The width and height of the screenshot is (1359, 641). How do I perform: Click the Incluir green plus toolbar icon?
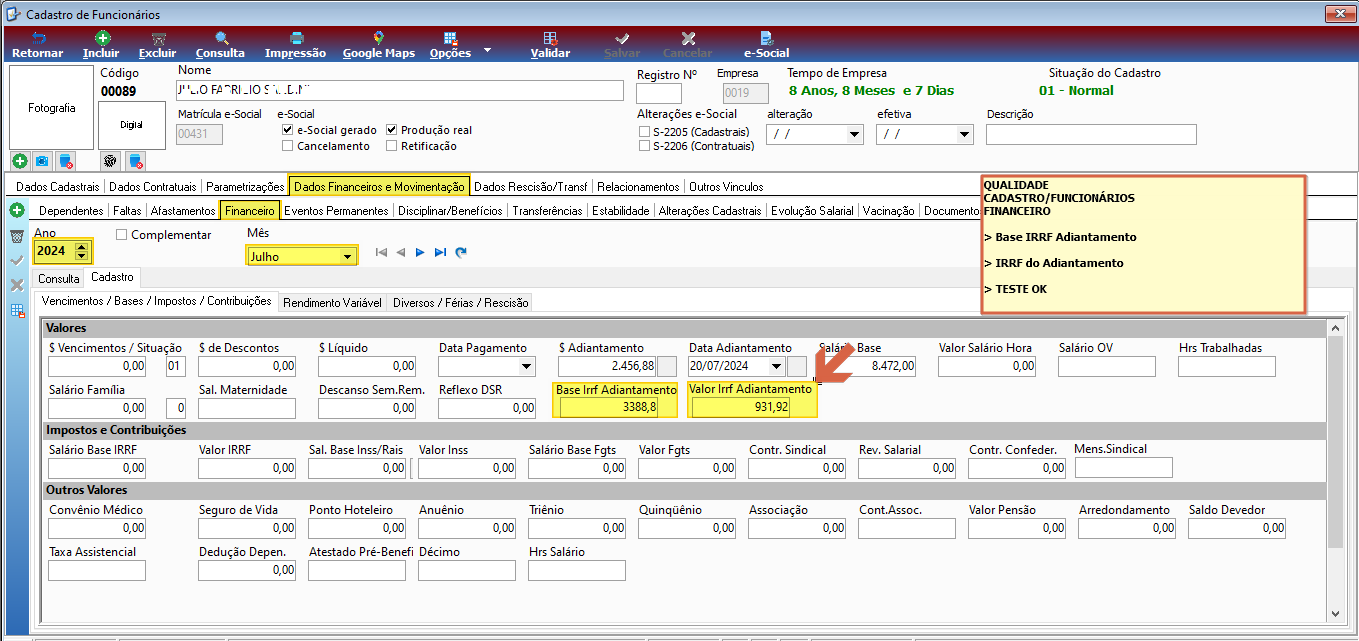point(101,38)
